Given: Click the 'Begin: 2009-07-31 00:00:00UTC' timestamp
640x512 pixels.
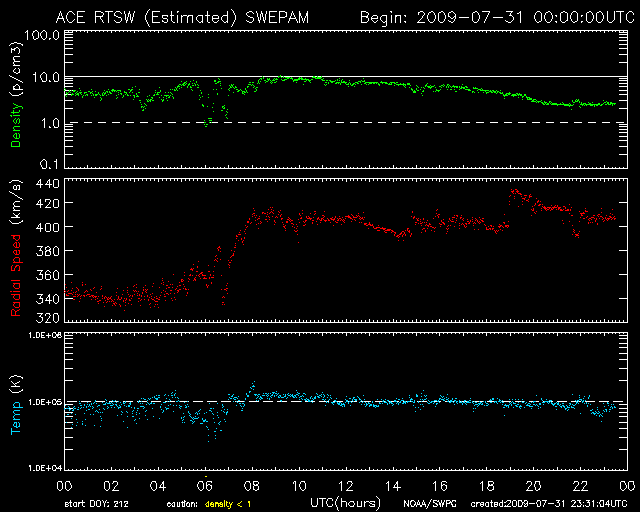Looking at the screenshot, I should [x=497, y=18].
